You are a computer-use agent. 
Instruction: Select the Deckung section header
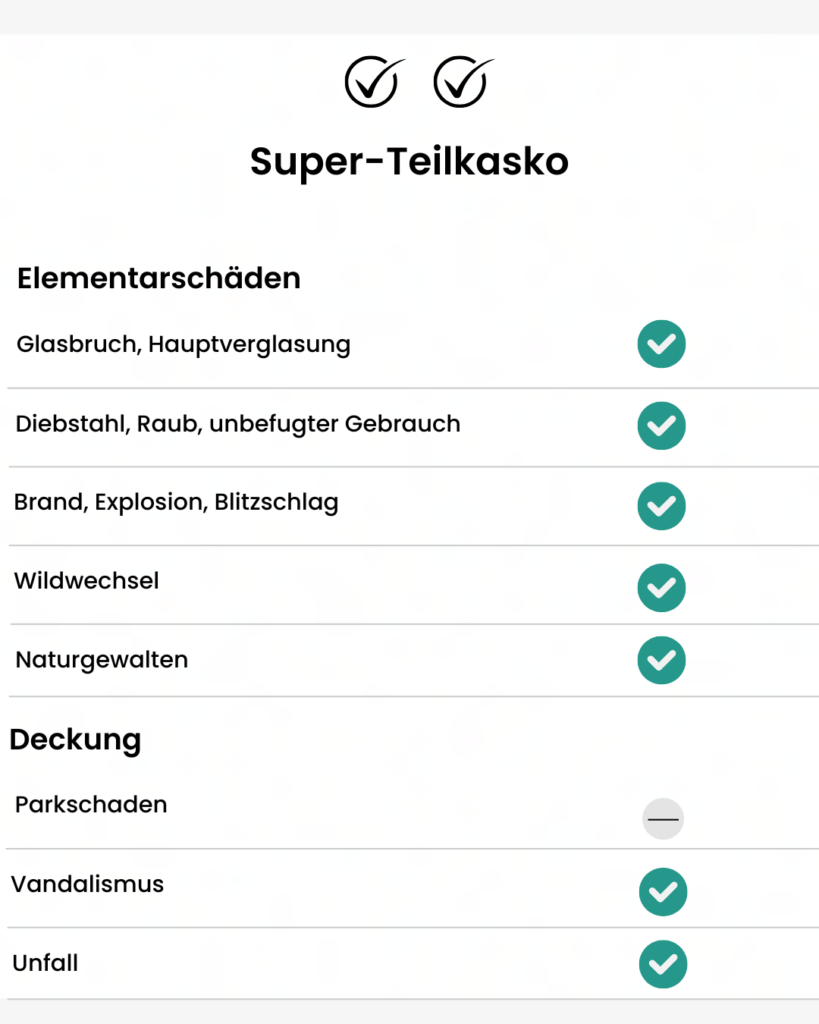pos(75,741)
